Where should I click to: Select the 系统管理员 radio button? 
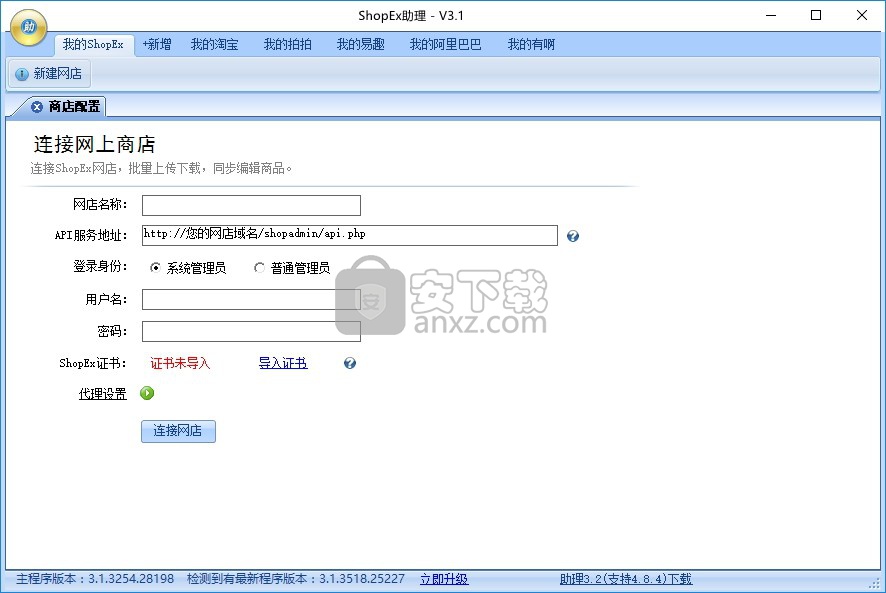tap(155, 267)
